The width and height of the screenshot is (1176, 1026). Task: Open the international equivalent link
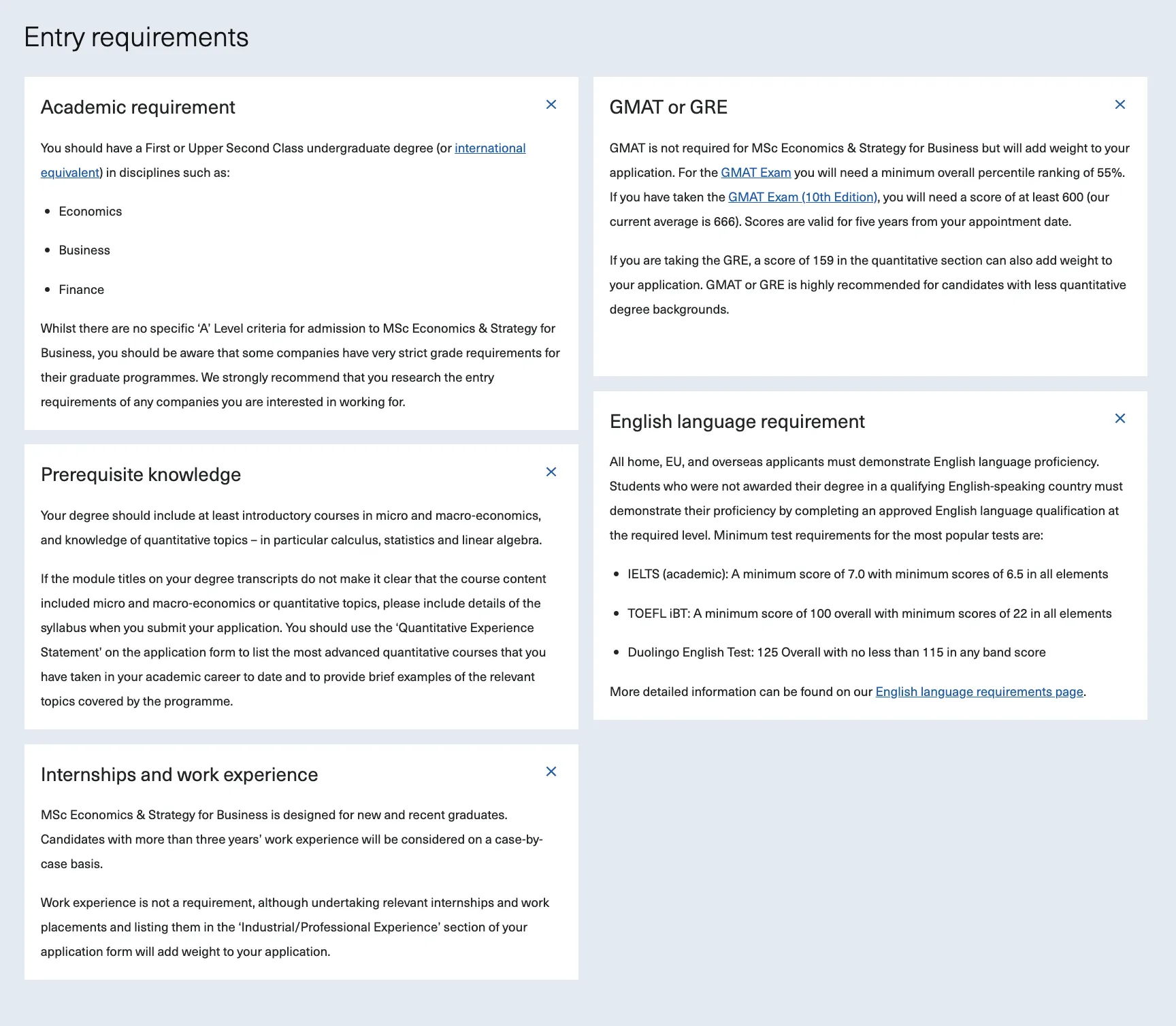tap(489, 148)
